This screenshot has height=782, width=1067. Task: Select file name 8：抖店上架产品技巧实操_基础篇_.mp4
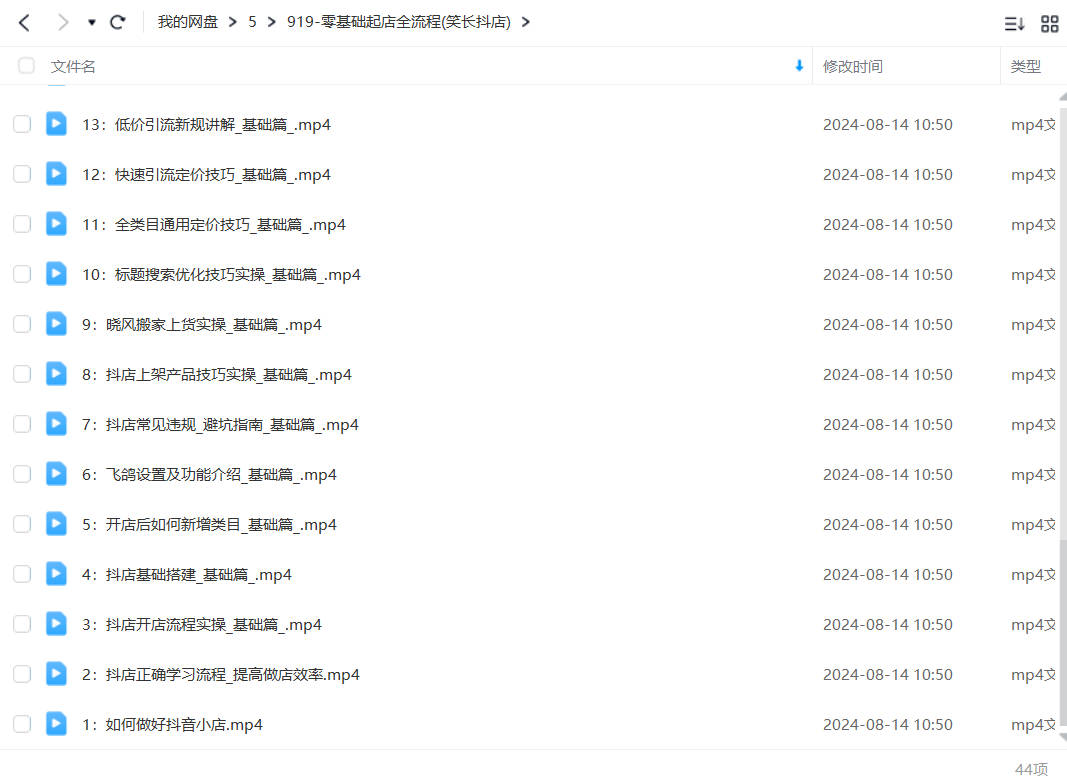point(217,375)
